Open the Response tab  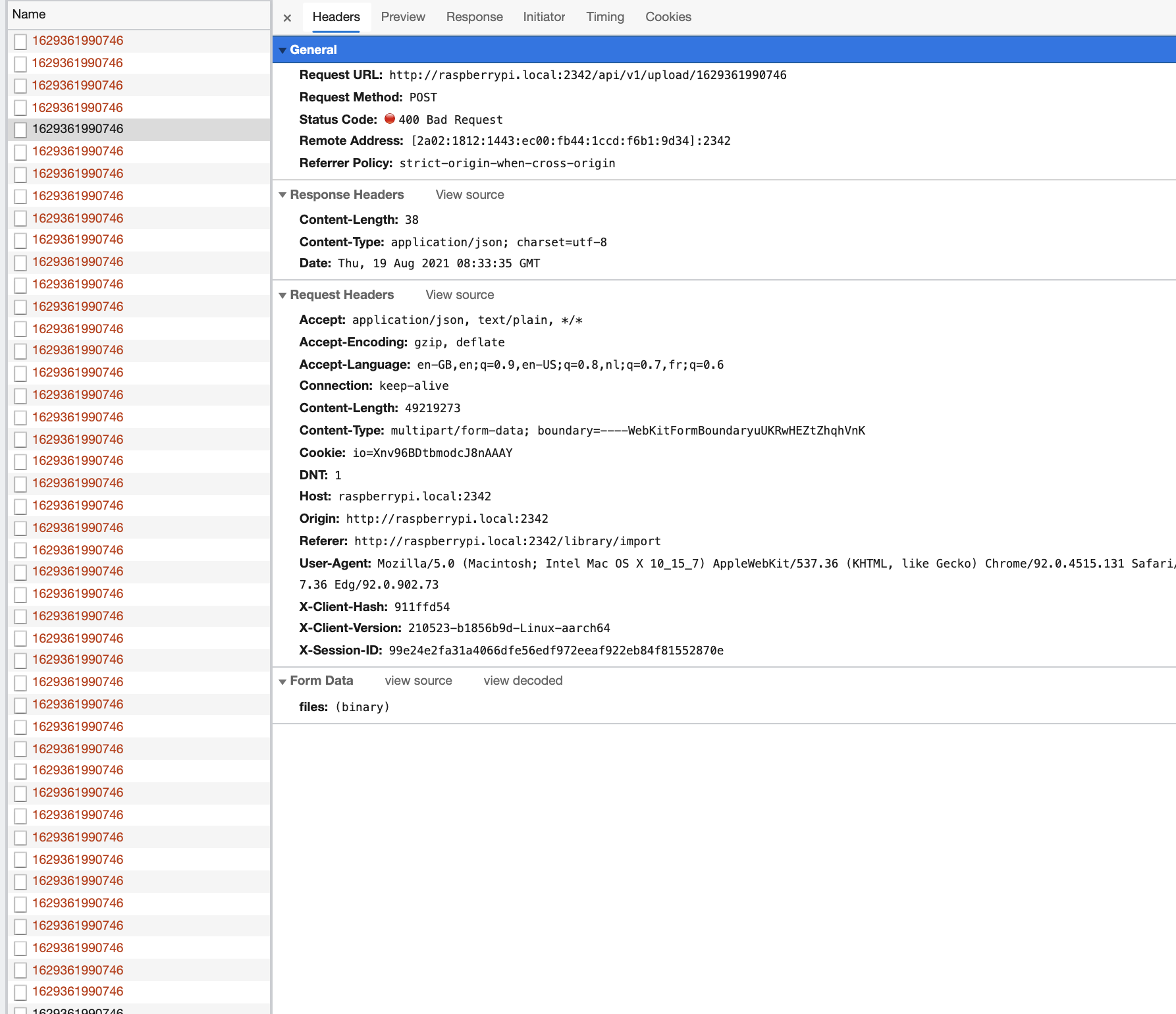474,17
